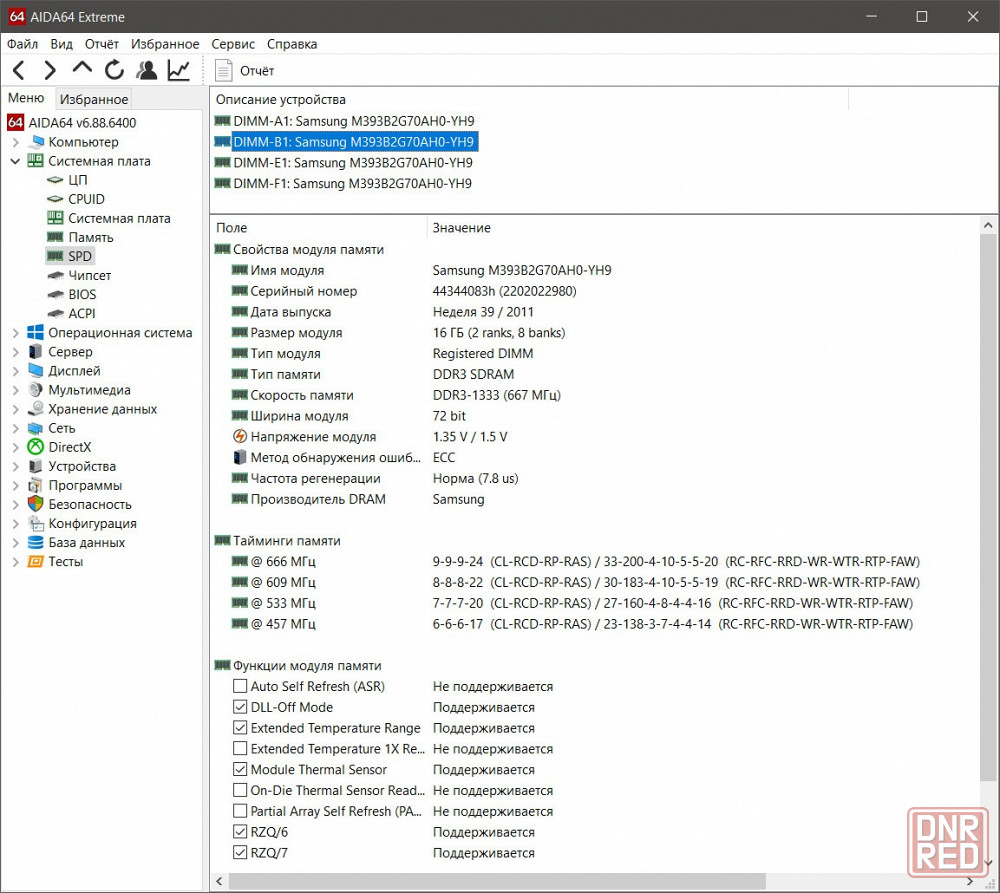
Task: Open the ACPI tree item
Action: 82,314
